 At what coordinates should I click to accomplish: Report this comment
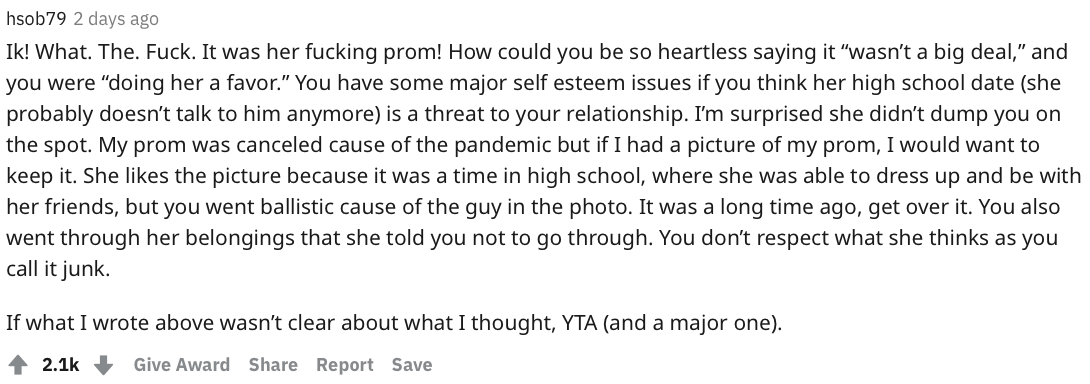344,365
